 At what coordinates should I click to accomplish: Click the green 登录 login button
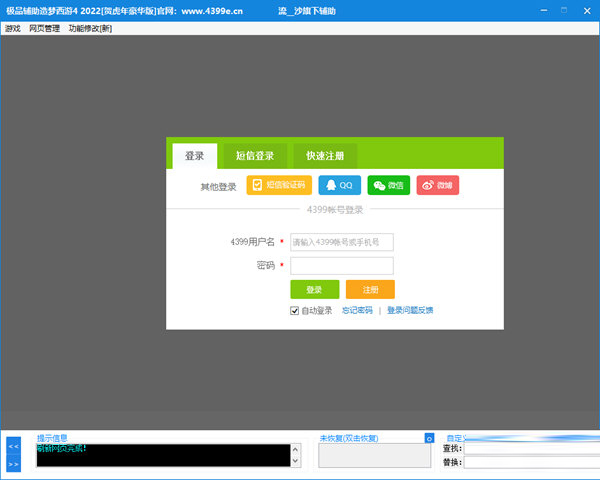coord(315,289)
